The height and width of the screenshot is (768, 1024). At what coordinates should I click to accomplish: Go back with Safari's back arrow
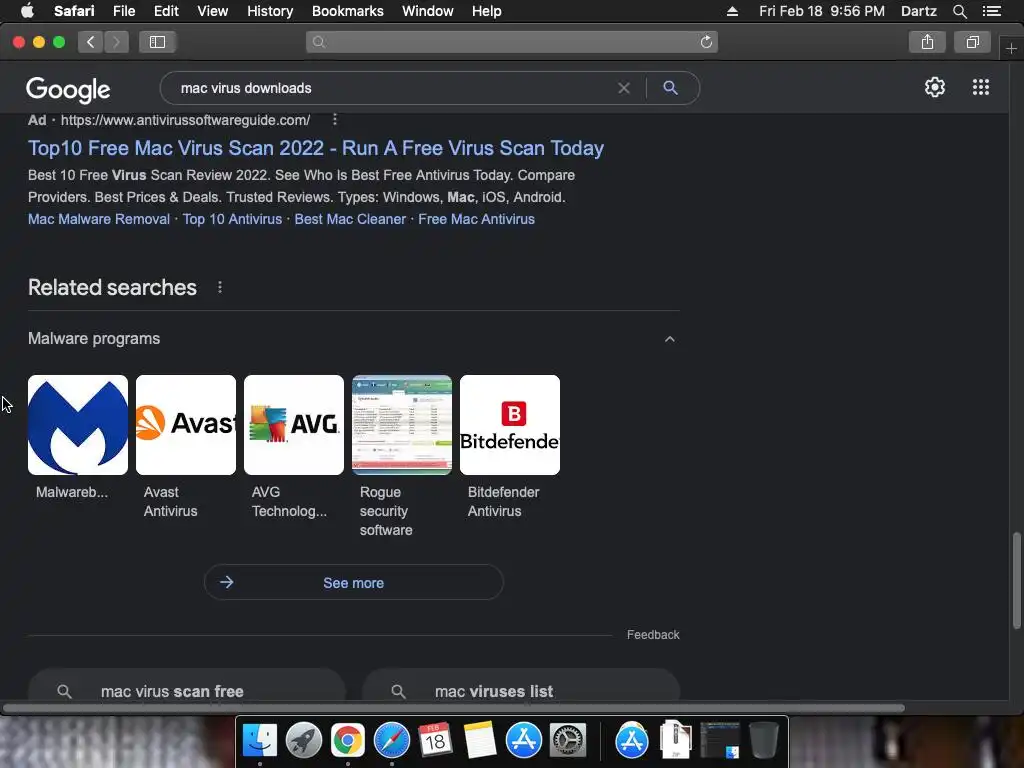point(91,42)
